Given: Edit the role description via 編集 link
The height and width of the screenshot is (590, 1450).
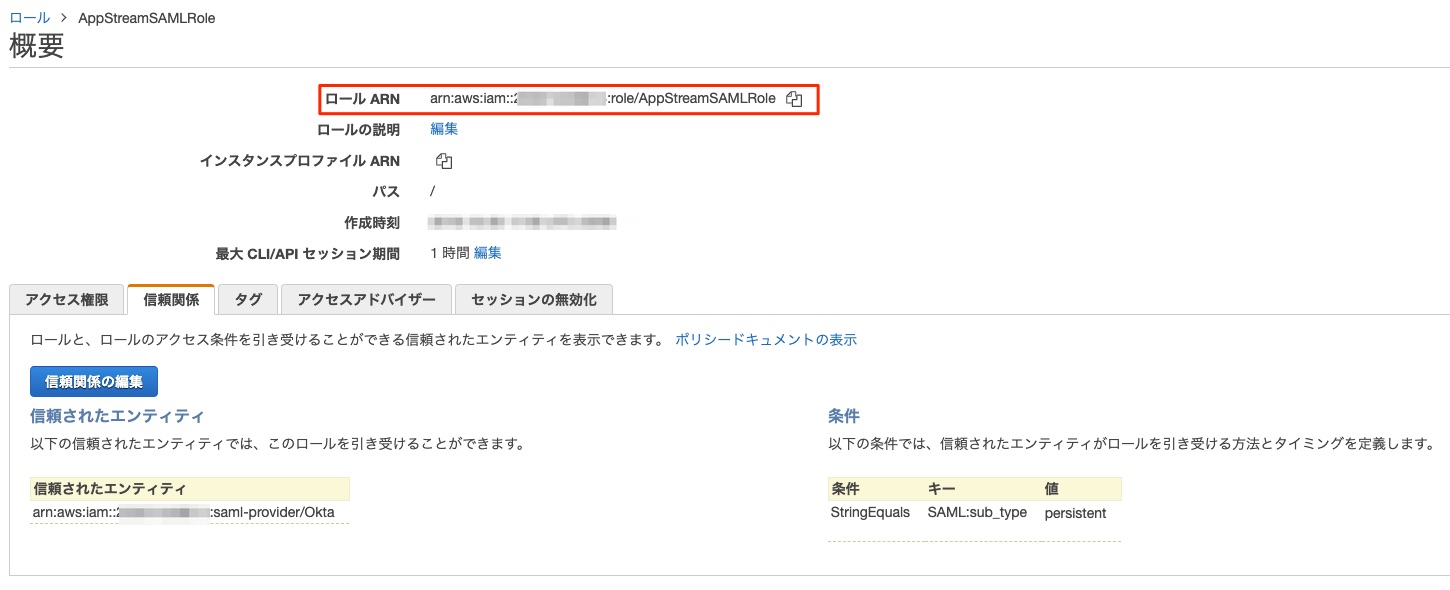Looking at the screenshot, I should pos(444,128).
